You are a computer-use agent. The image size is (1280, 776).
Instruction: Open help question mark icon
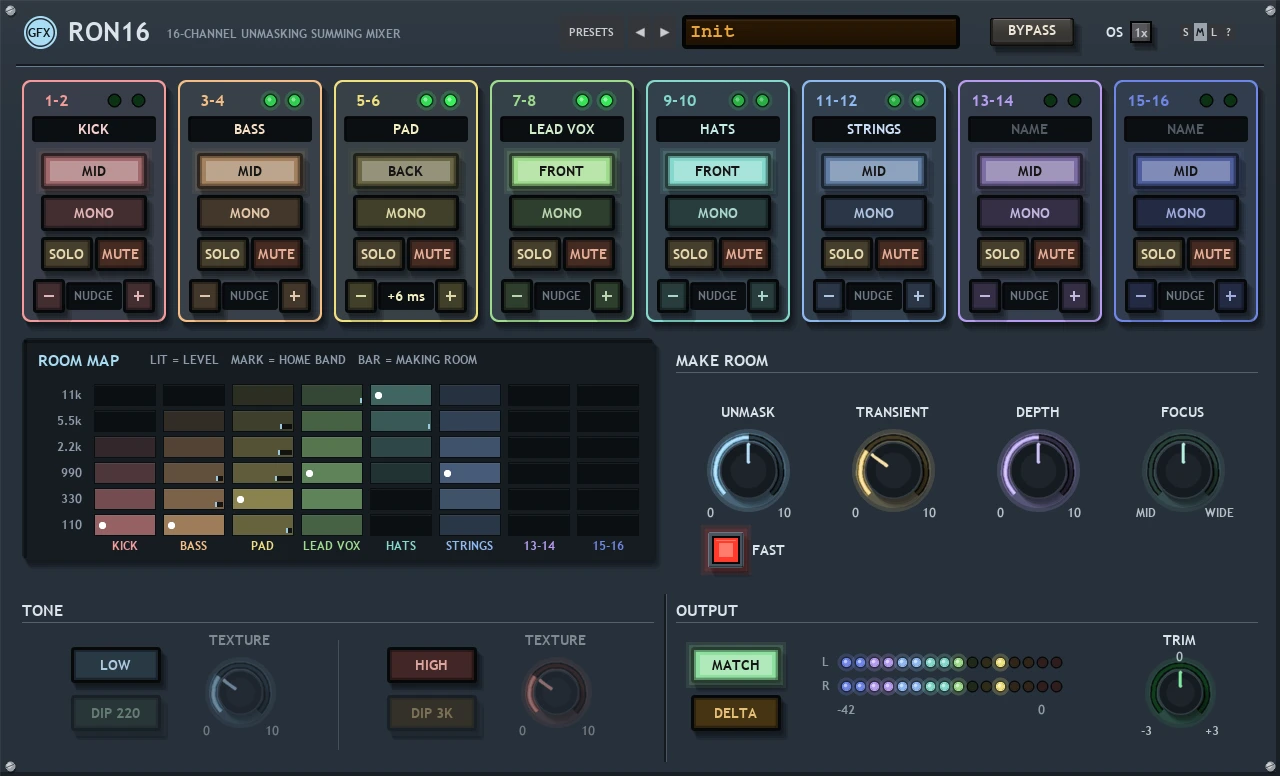[1228, 32]
